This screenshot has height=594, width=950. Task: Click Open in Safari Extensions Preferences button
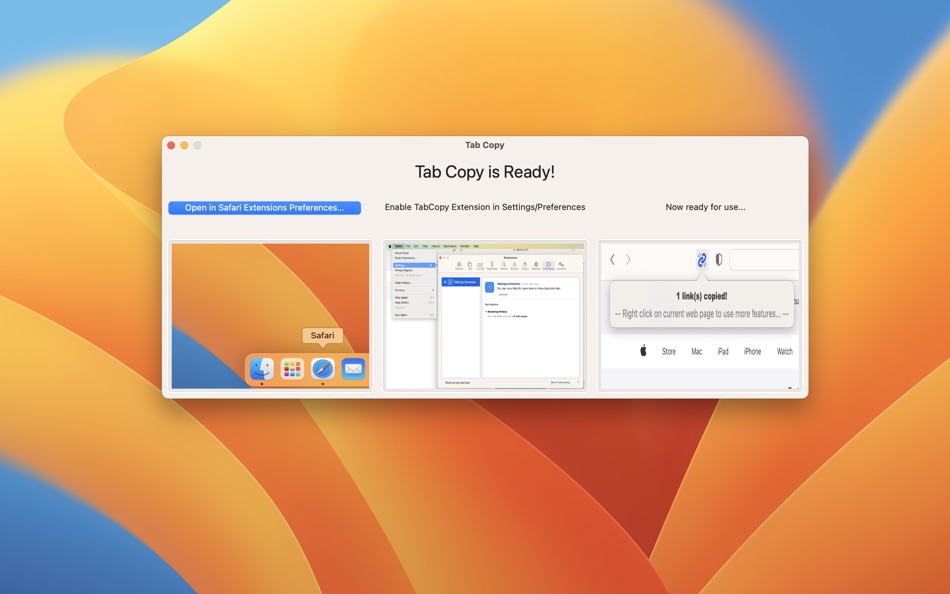coord(264,207)
